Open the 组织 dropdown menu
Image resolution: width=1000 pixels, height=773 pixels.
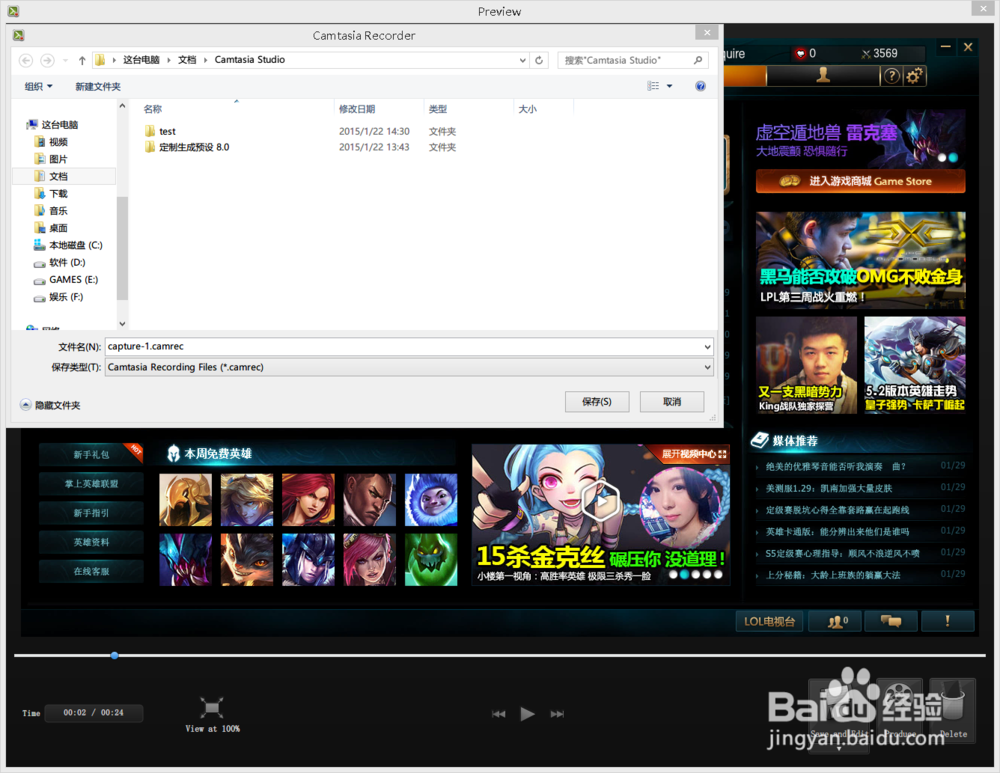(x=38, y=87)
